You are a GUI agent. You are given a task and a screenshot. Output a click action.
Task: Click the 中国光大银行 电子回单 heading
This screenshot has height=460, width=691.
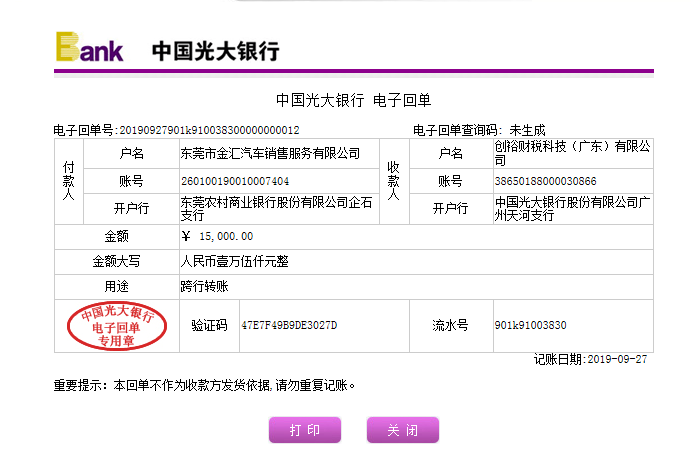[353, 100]
